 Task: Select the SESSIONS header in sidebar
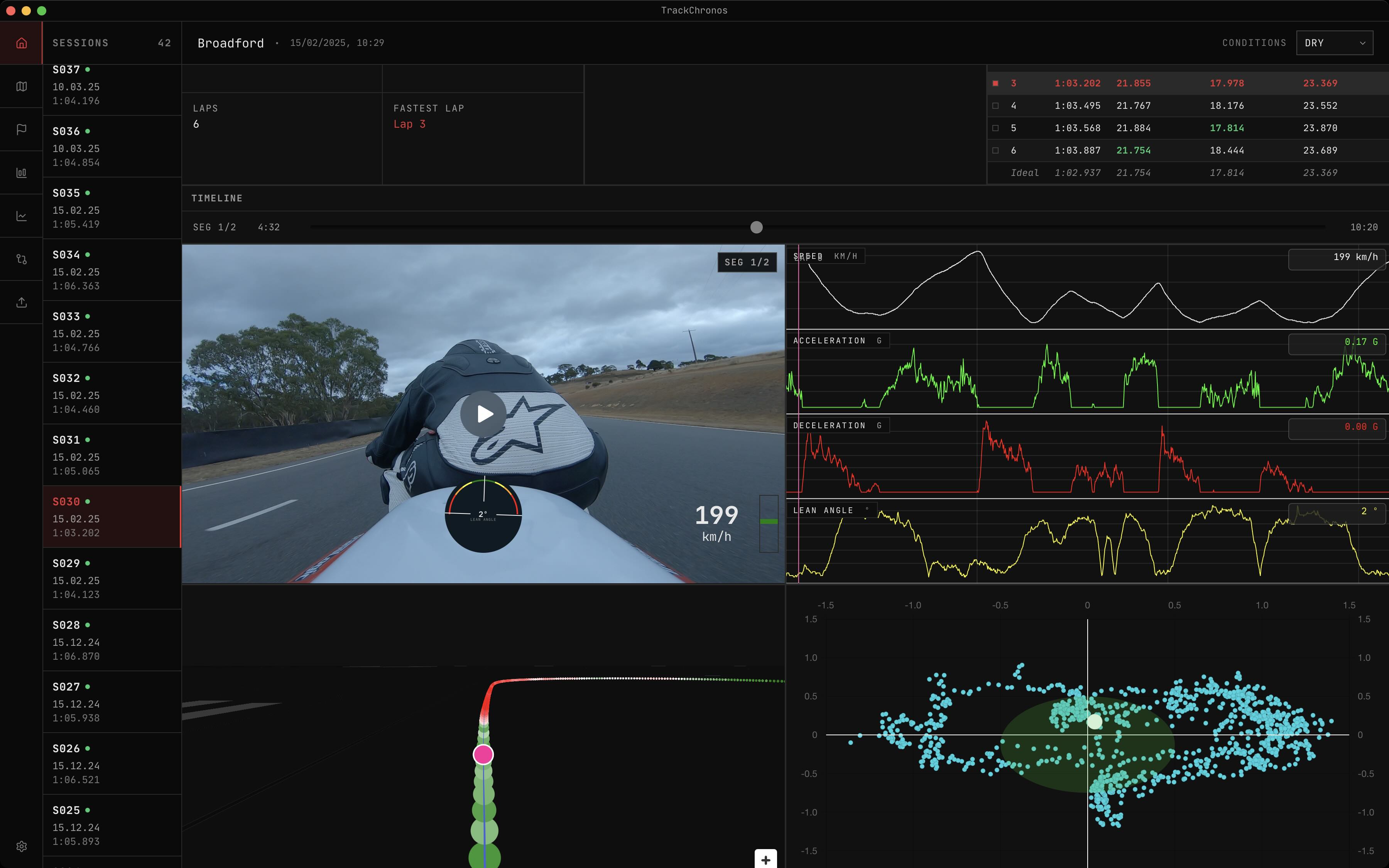pos(80,42)
